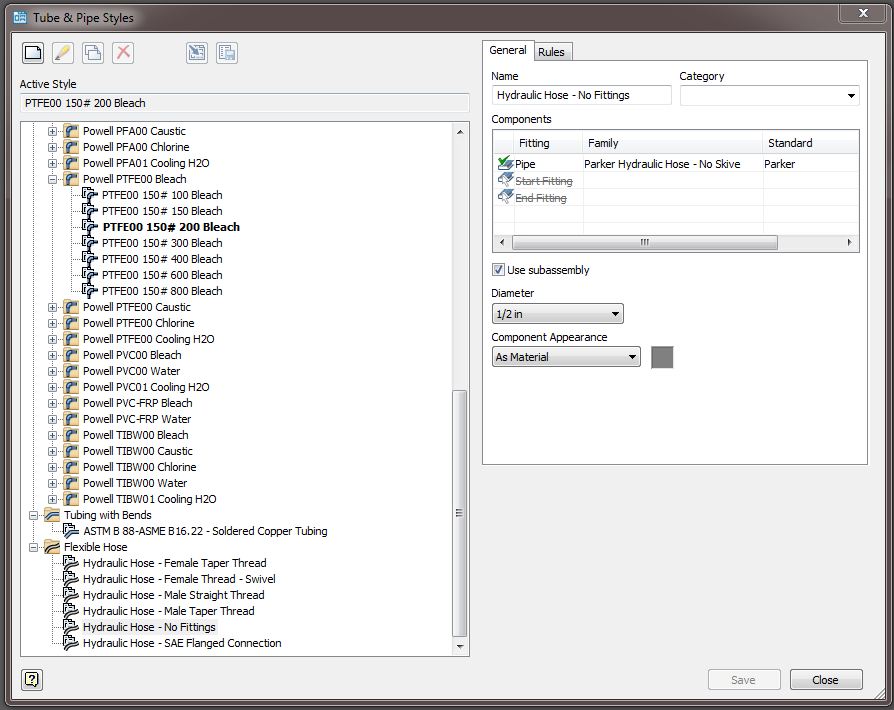
Task: Click the Close button
Action: (x=826, y=680)
